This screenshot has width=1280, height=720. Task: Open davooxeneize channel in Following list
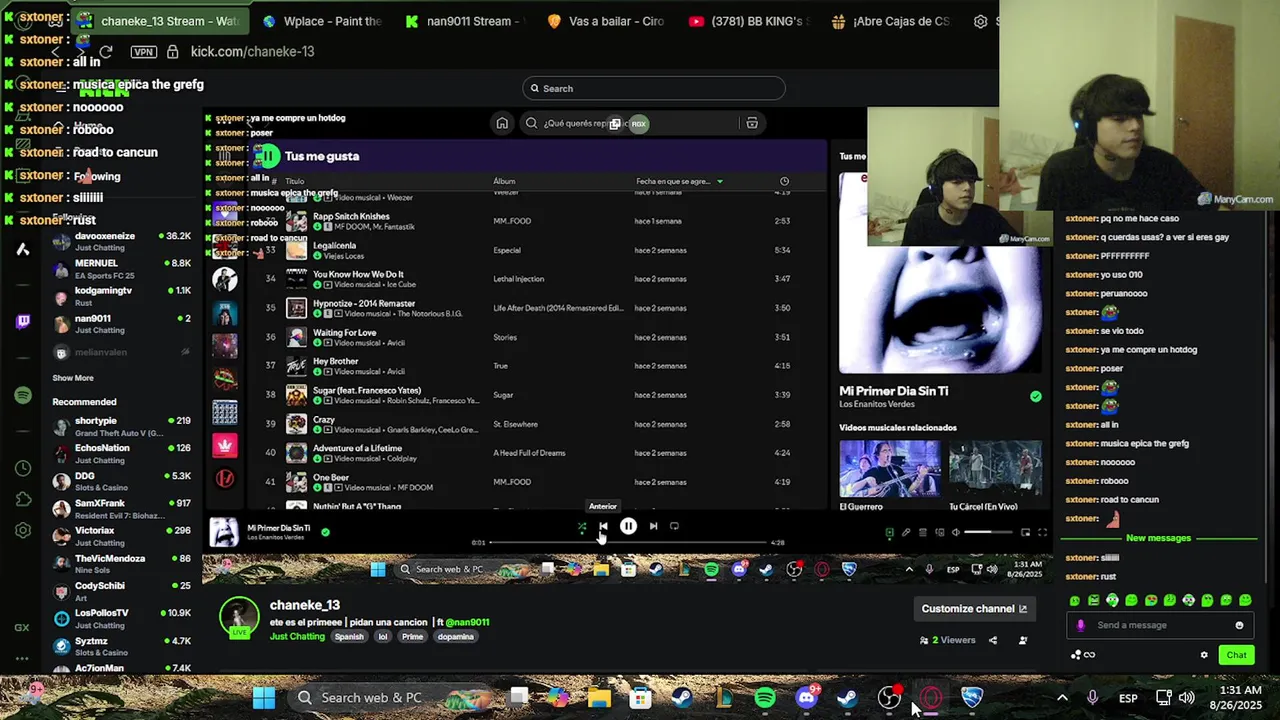[x=121, y=242]
